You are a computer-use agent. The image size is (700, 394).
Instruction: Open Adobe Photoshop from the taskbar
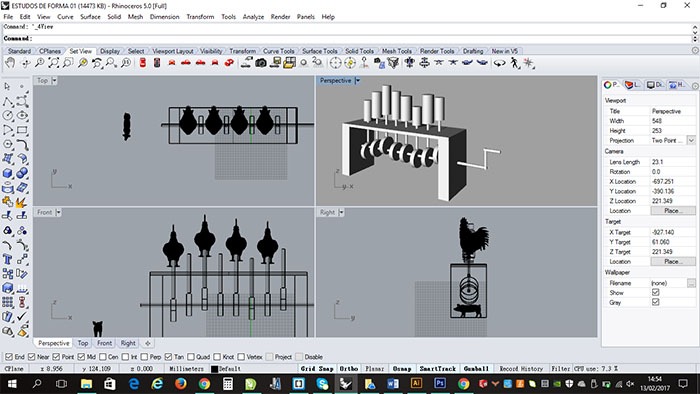coord(440,383)
